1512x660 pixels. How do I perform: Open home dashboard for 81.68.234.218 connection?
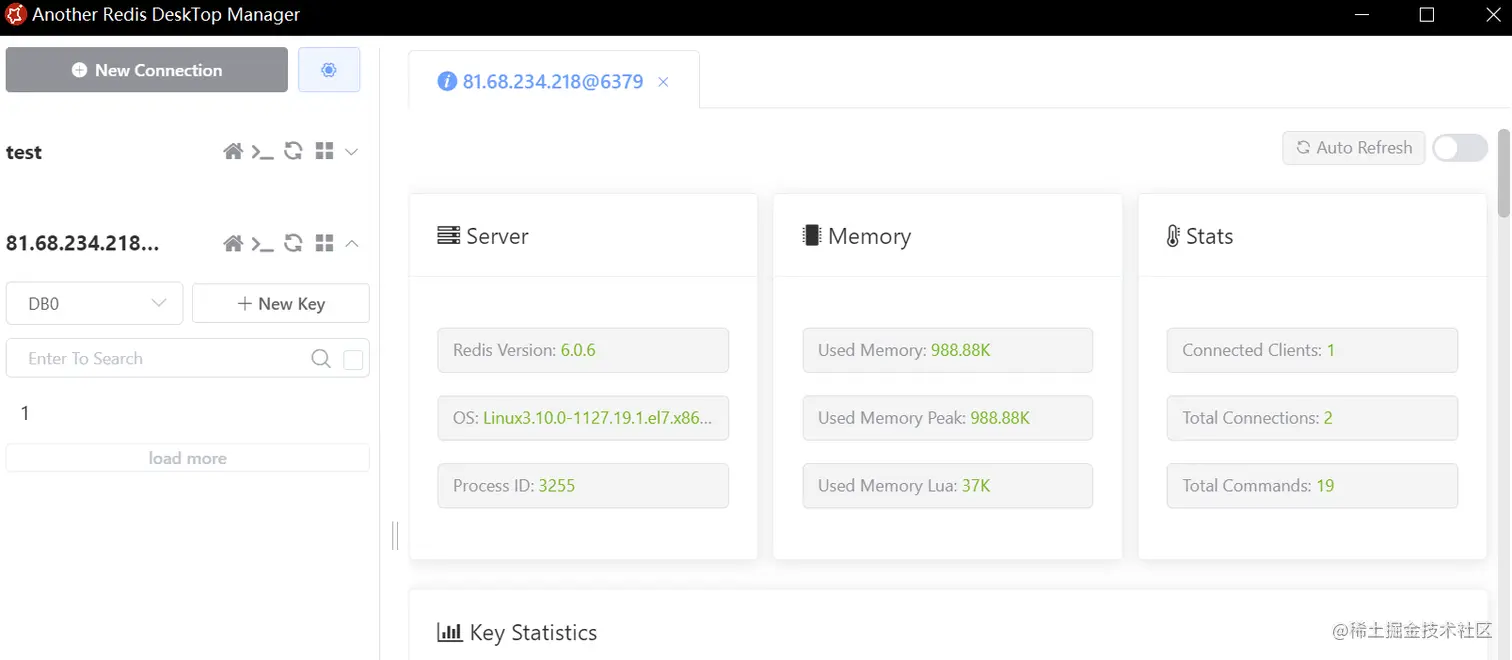click(x=233, y=244)
